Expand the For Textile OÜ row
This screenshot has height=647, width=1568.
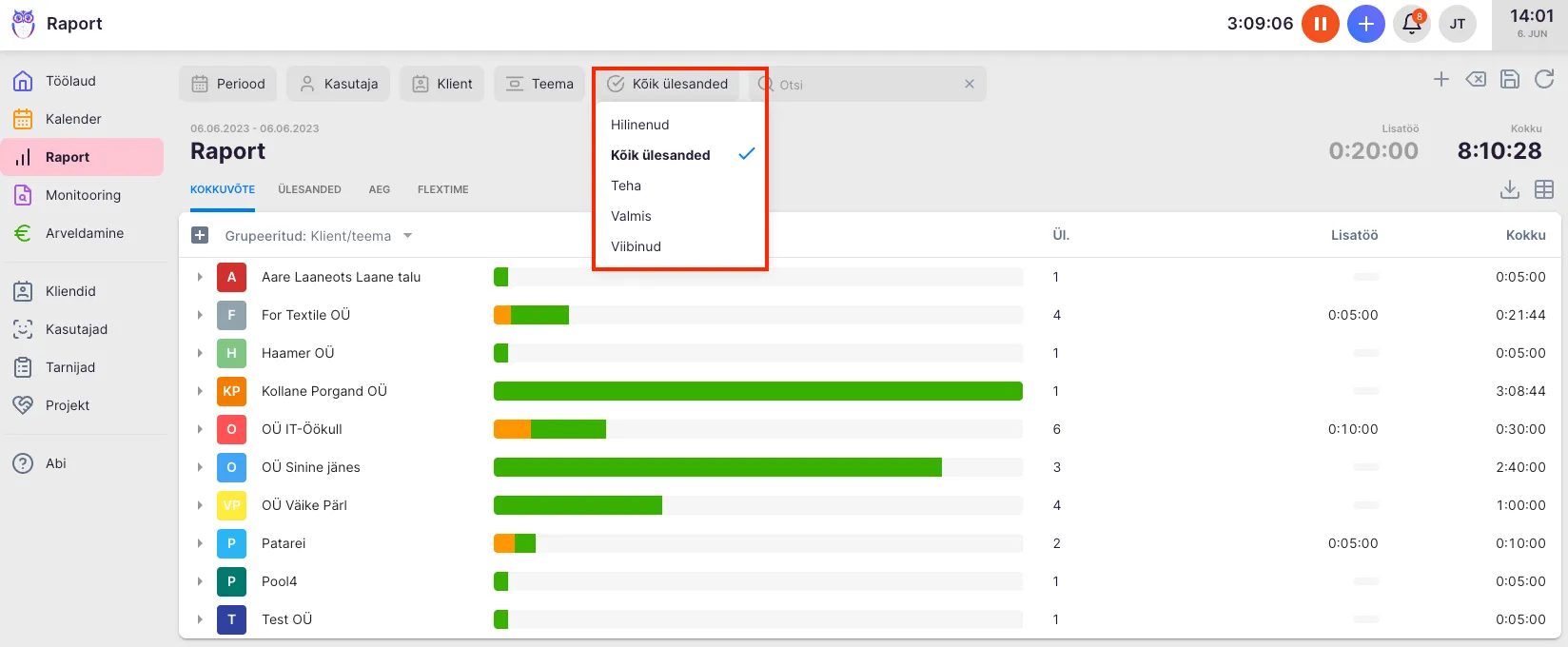tap(200, 315)
